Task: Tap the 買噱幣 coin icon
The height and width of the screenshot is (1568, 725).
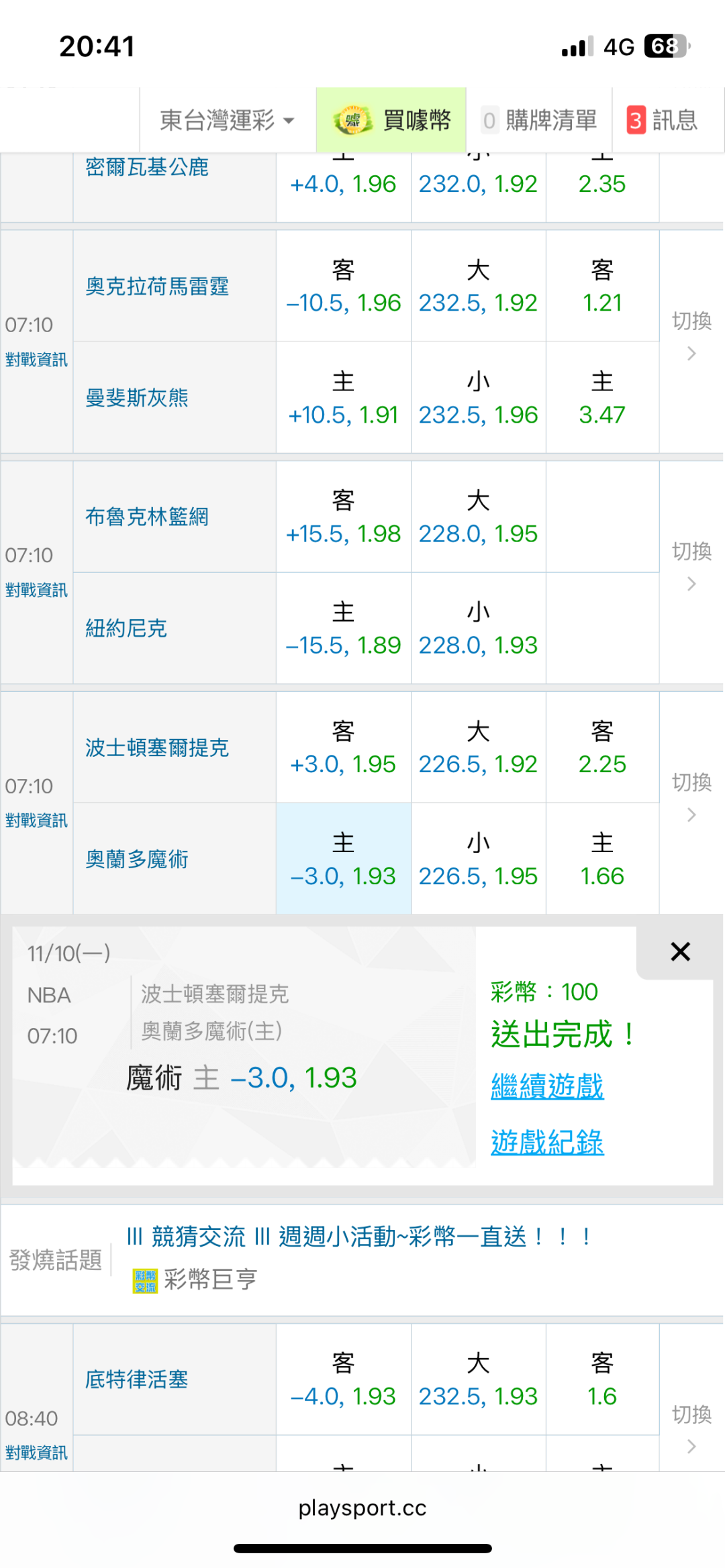Action: coord(352,121)
